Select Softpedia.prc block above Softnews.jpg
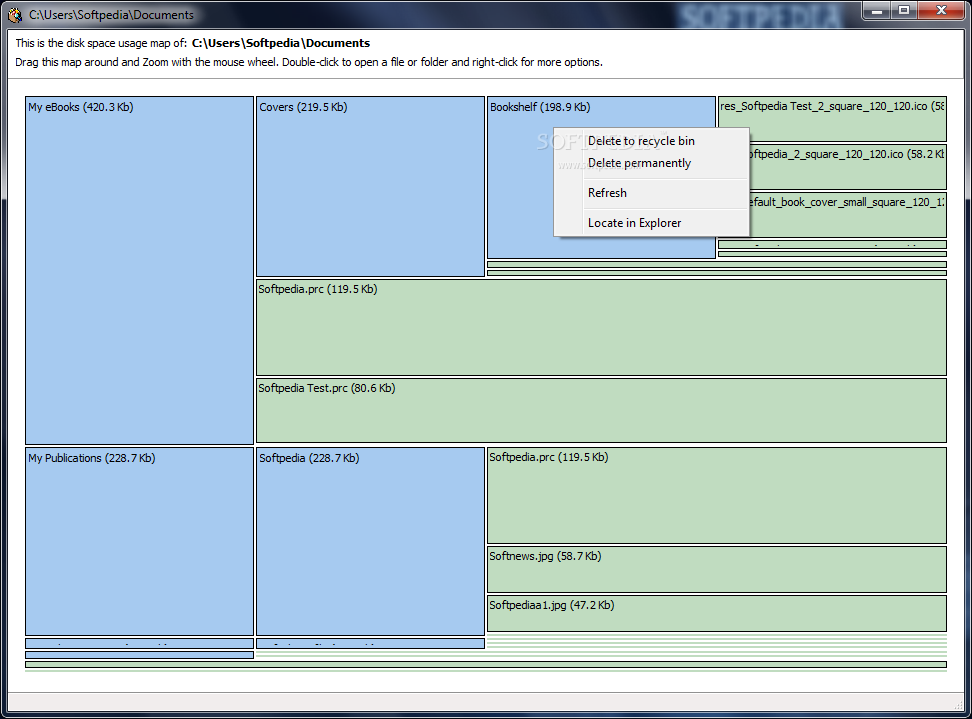 (717, 495)
